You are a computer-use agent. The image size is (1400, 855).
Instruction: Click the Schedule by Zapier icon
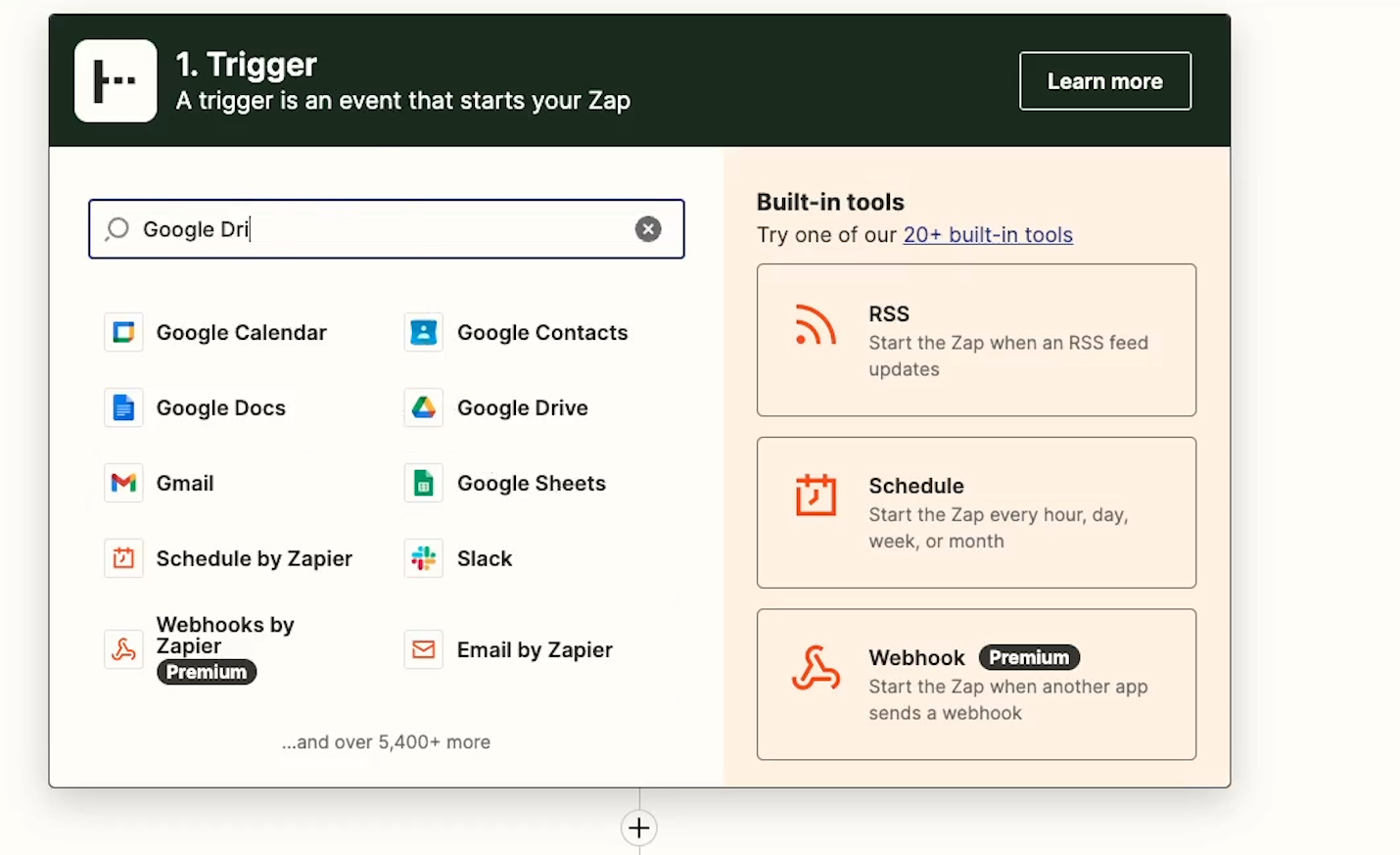123,559
